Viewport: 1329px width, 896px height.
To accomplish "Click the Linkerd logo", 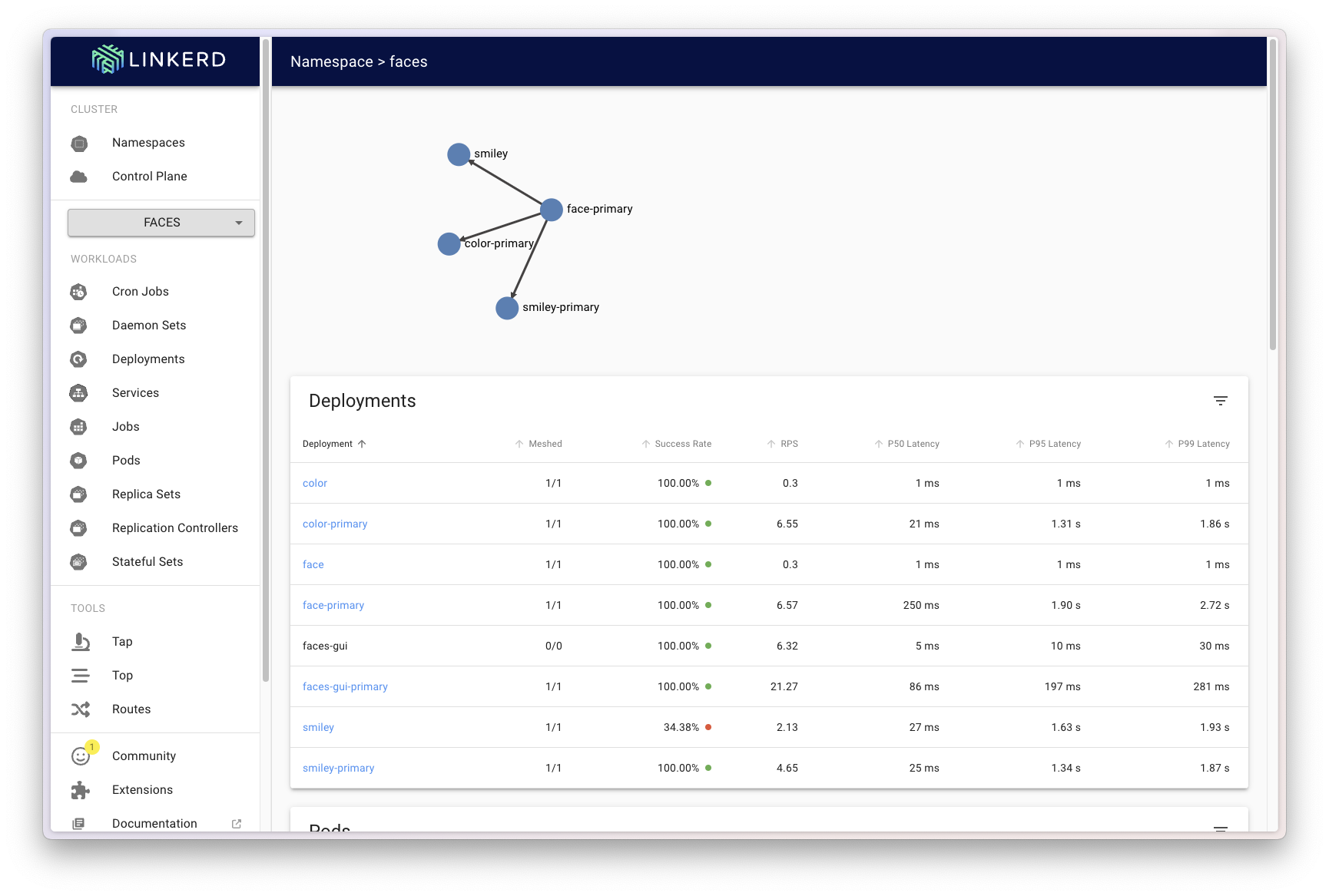I will coord(159,59).
